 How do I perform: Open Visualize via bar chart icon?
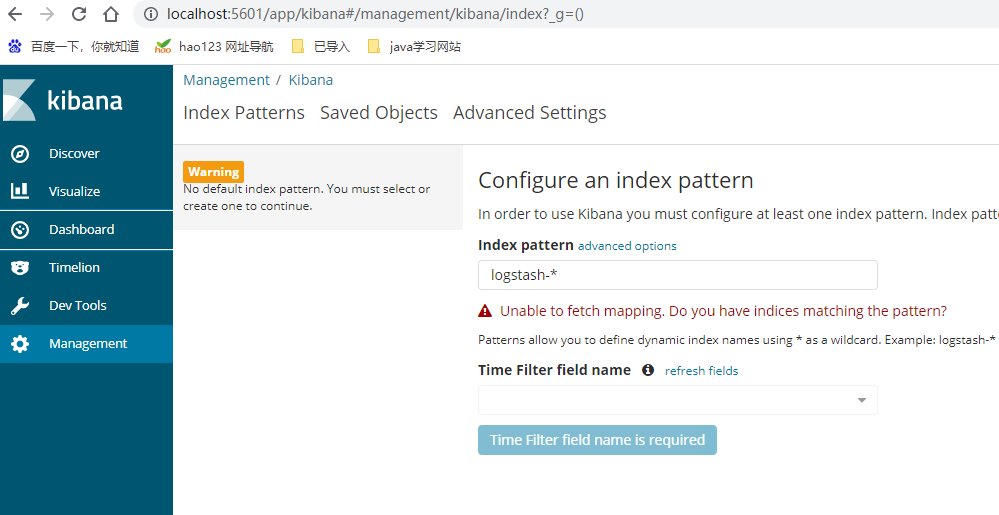tap(20, 191)
